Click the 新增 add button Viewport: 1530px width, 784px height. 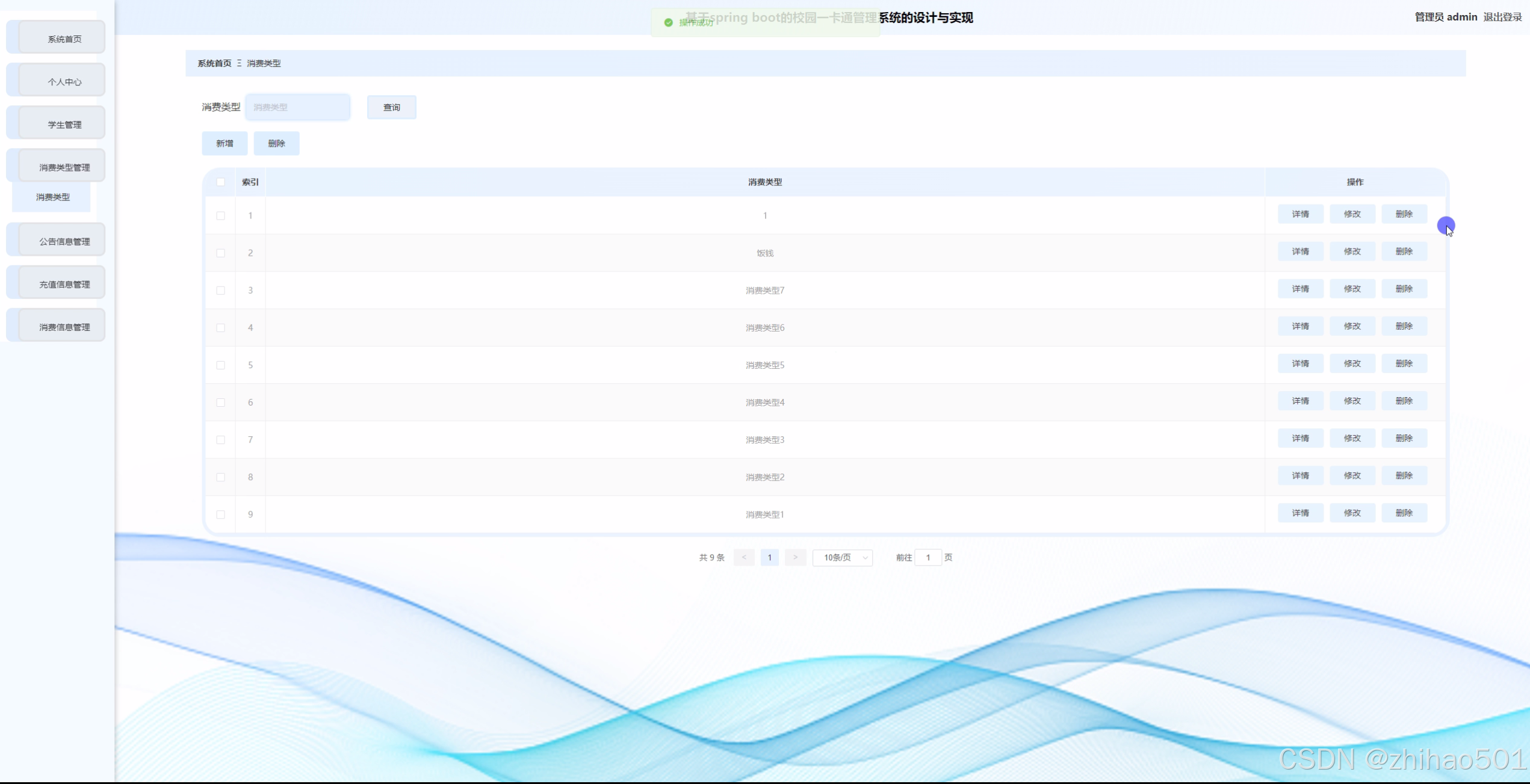click(225, 143)
